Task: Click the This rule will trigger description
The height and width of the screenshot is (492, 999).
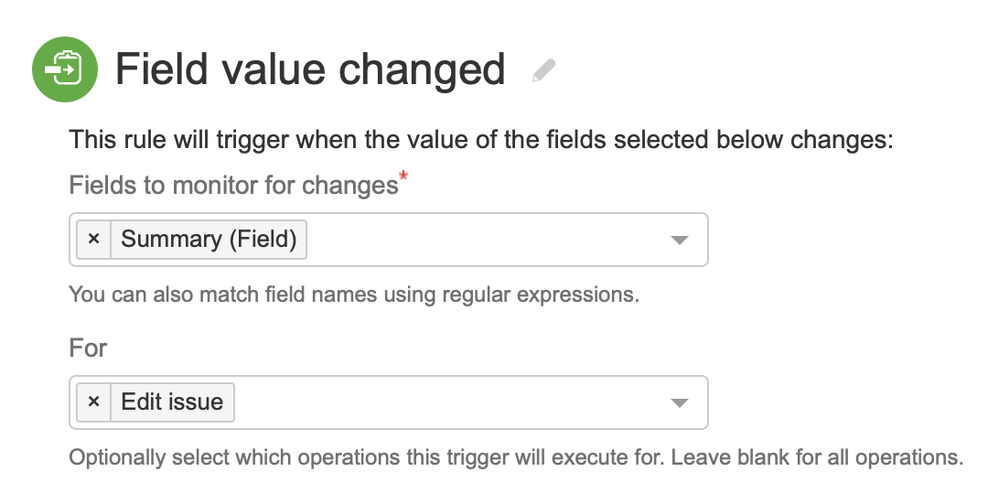Action: [x=480, y=140]
